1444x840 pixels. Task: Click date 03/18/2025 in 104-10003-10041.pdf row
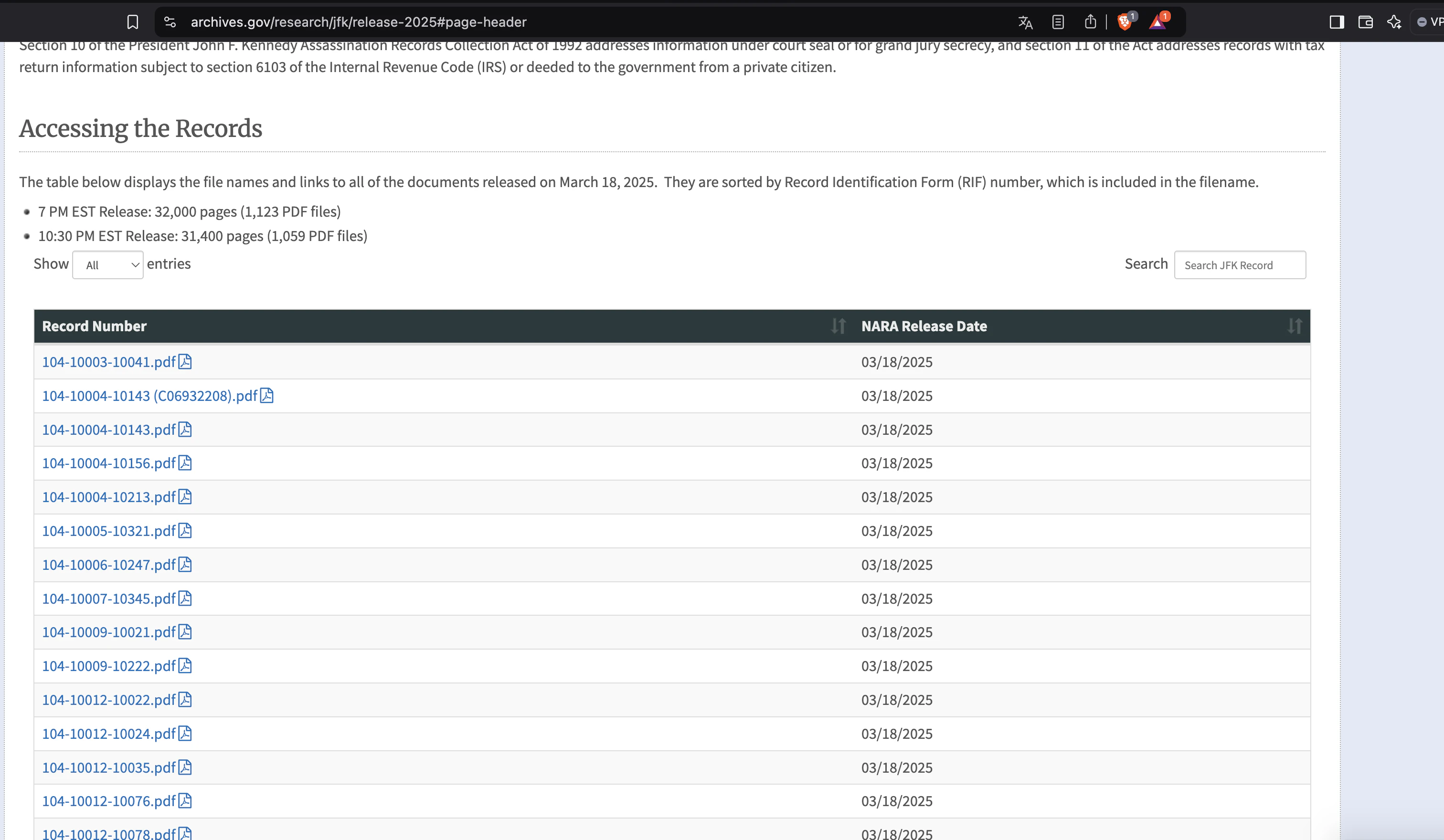[897, 362]
